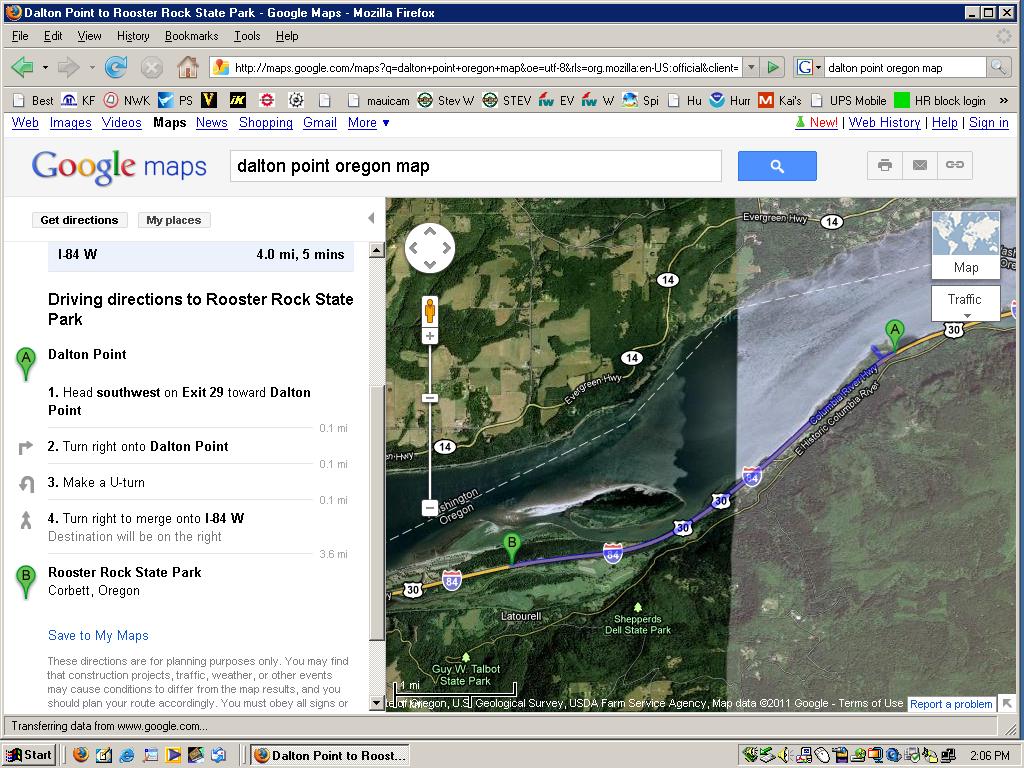This screenshot has width=1024, height=768.
Task: Click the Report a problem link
Action: (x=952, y=704)
